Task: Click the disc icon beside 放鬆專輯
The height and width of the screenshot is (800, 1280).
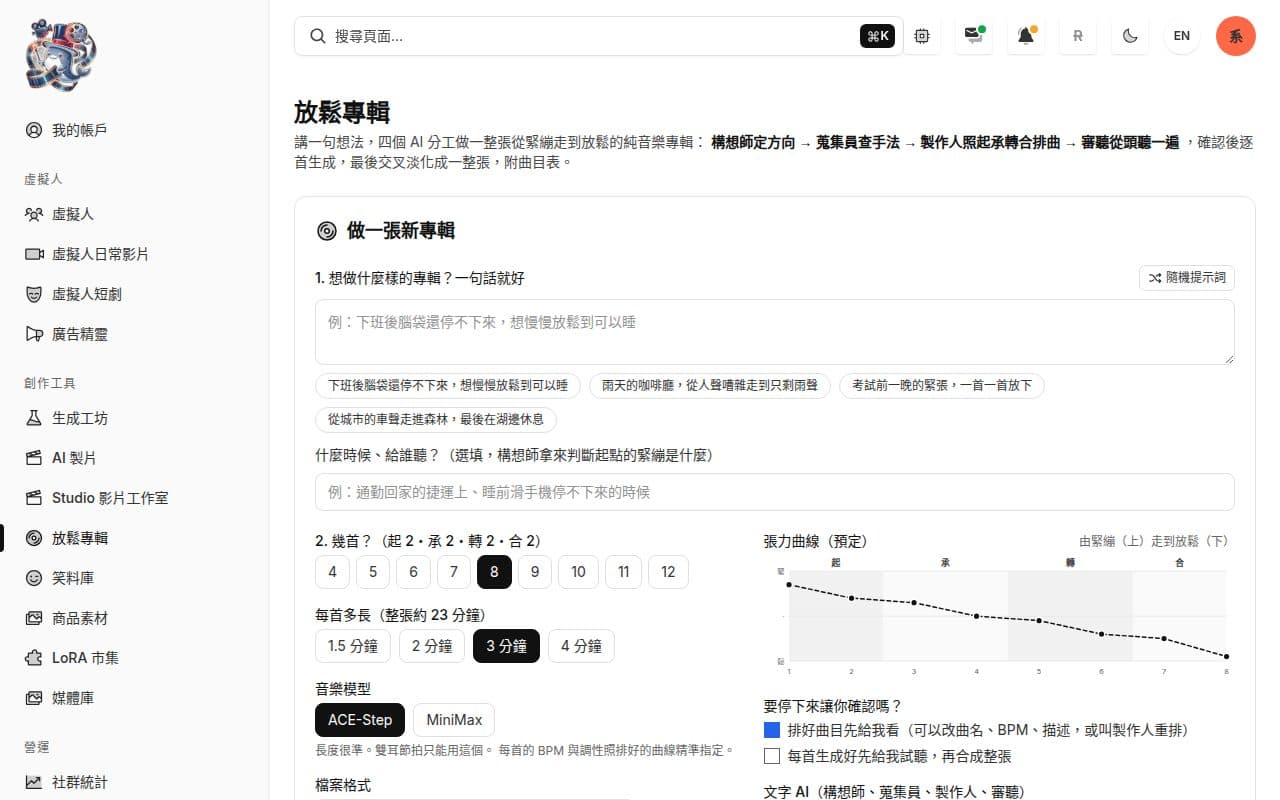Action: 34,538
